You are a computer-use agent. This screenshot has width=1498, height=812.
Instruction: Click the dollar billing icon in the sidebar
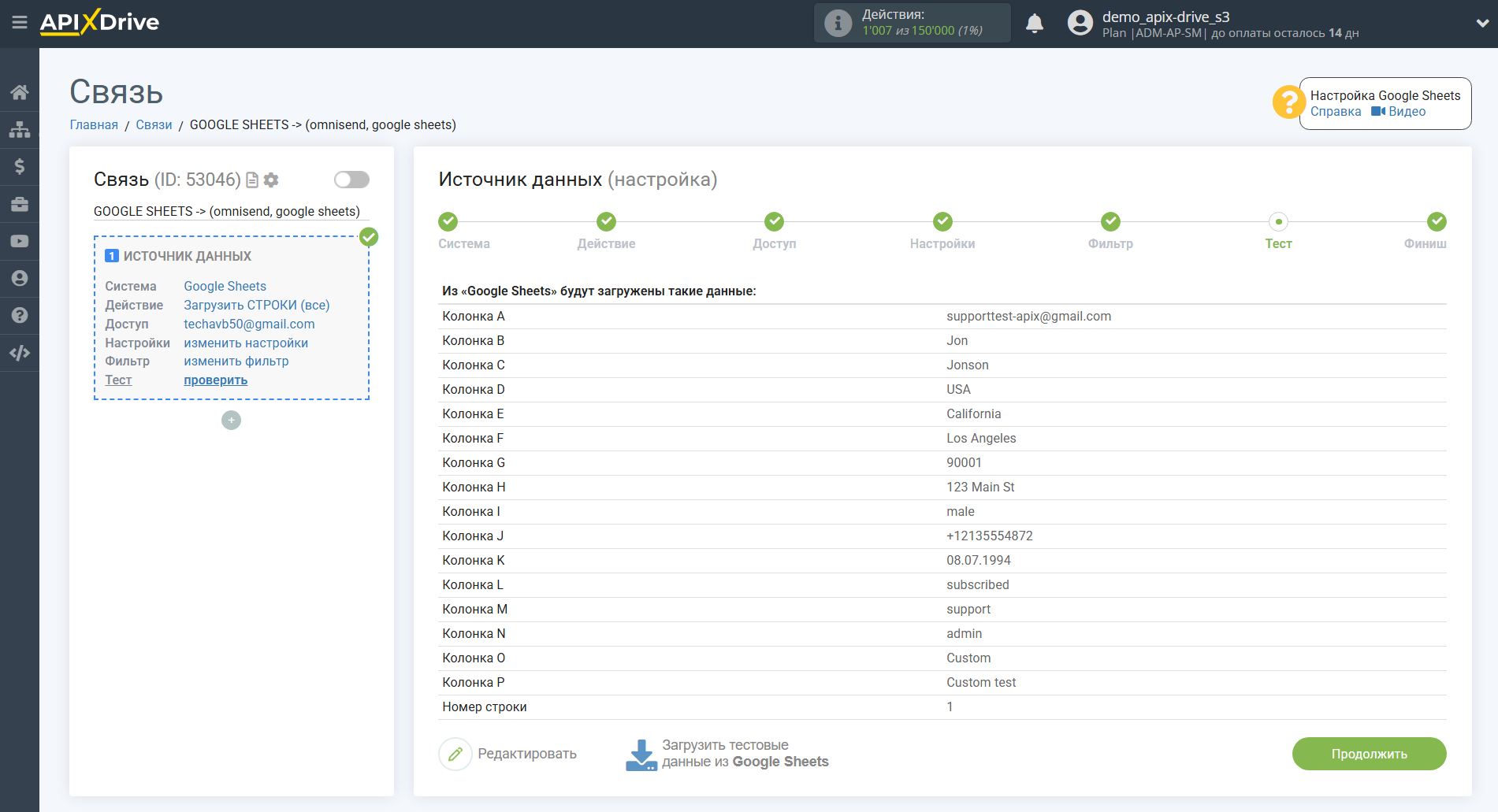click(20, 166)
